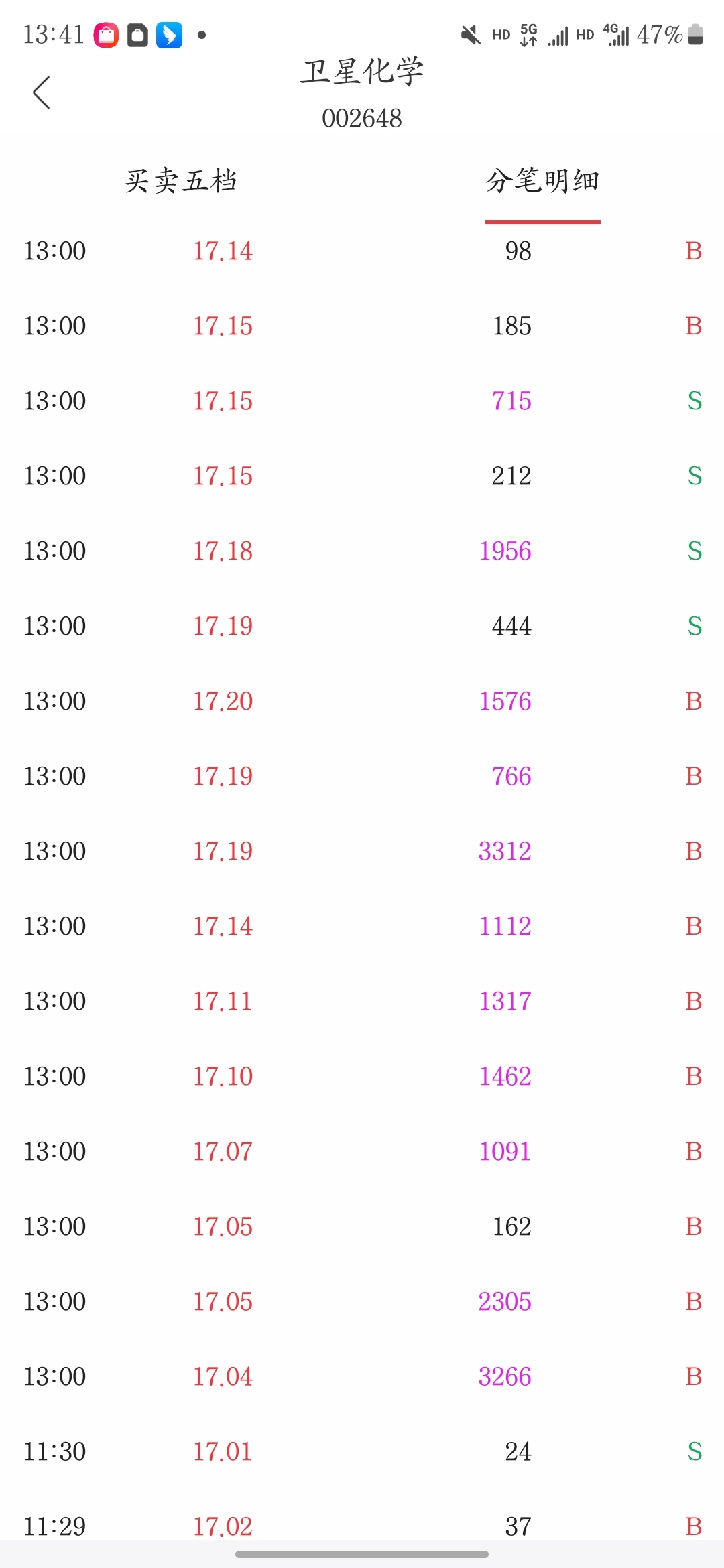Tap the 3266 volume at 17.04
Screen dimensions: 724x1568
(505, 1376)
